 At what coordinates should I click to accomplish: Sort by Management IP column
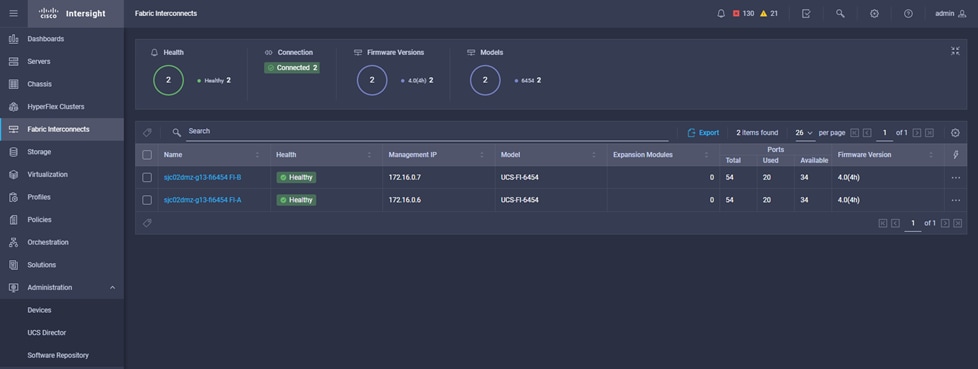tap(482, 155)
